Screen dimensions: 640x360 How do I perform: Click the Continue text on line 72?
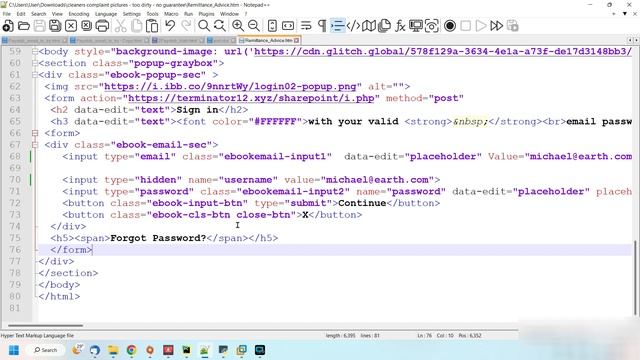362,203
